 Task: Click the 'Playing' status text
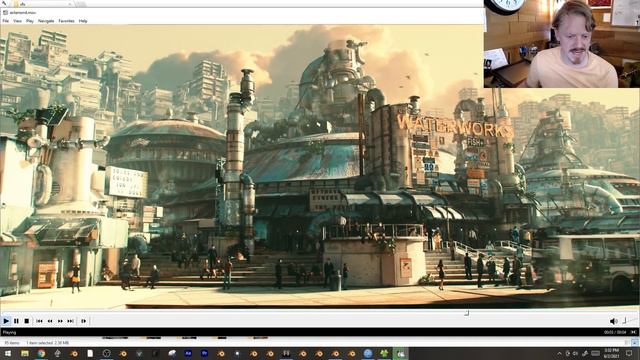coord(9,332)
